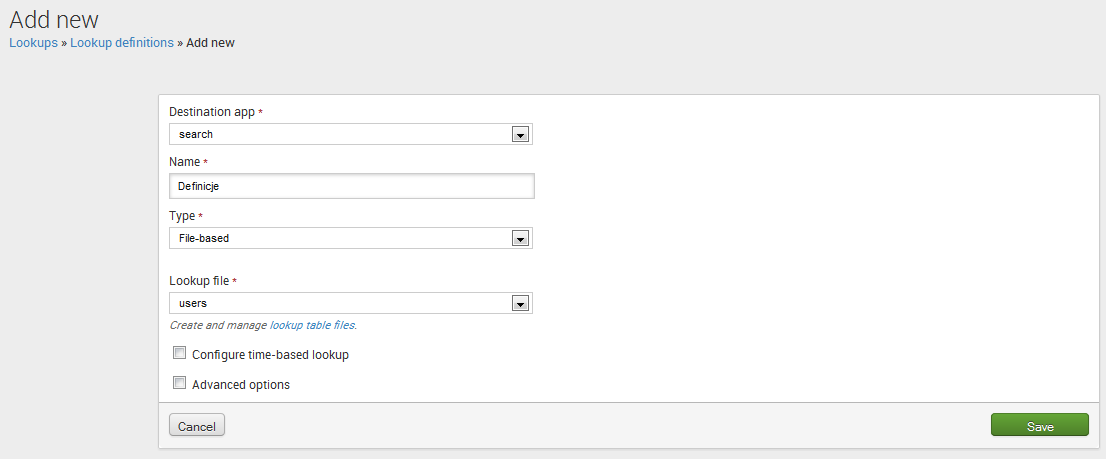Viewport: 1106px width, 459px height.
Task: Open the 'File-based' type select box
Action: click(x=340, y=238)
